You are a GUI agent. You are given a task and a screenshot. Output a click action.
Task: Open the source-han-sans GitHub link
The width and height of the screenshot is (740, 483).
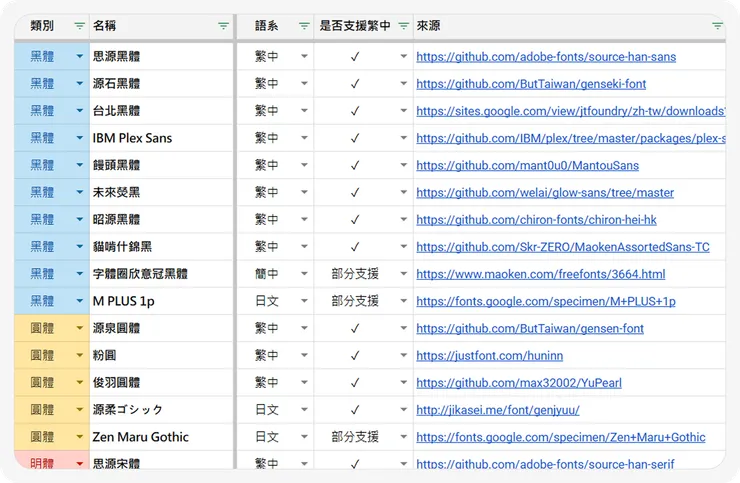coord(546,57)
